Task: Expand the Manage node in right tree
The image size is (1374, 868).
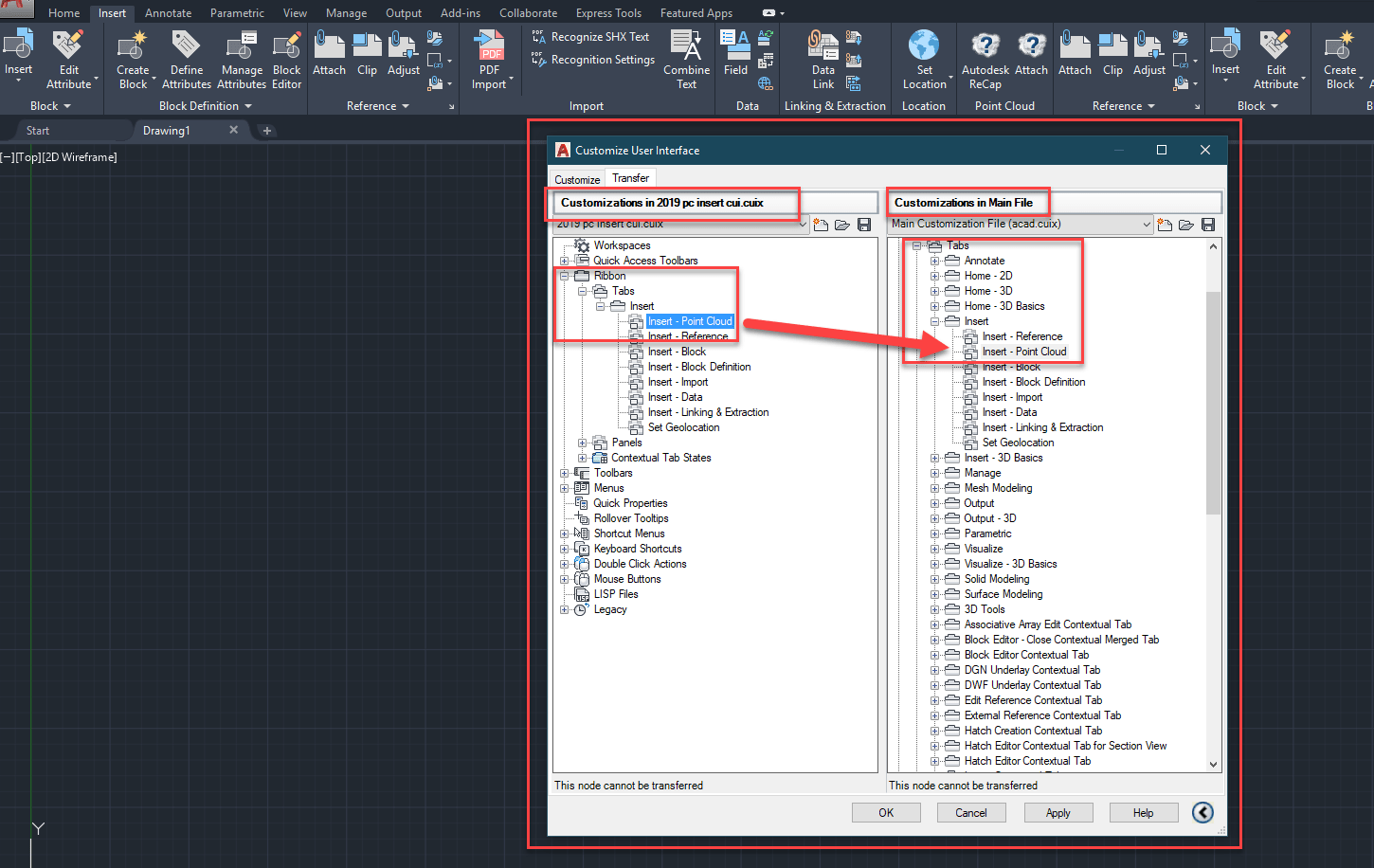Action: click(x=934, y=472)
